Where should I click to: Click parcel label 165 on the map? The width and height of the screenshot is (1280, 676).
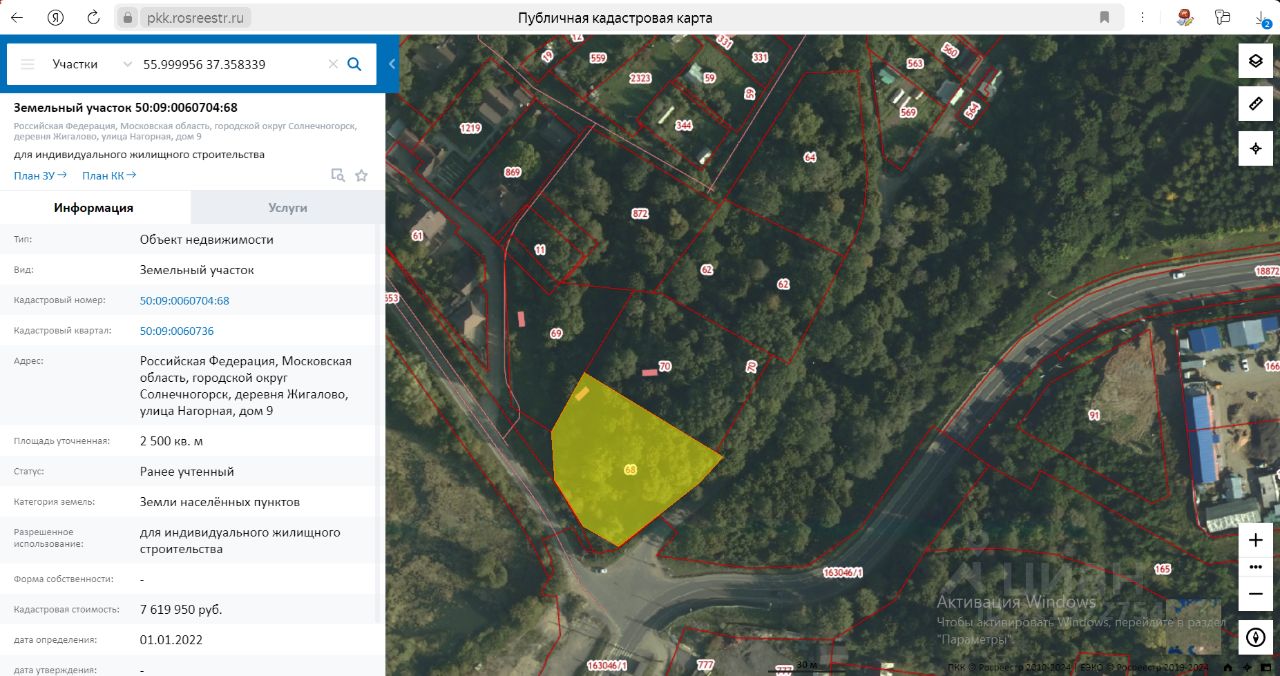[1162, 569]
